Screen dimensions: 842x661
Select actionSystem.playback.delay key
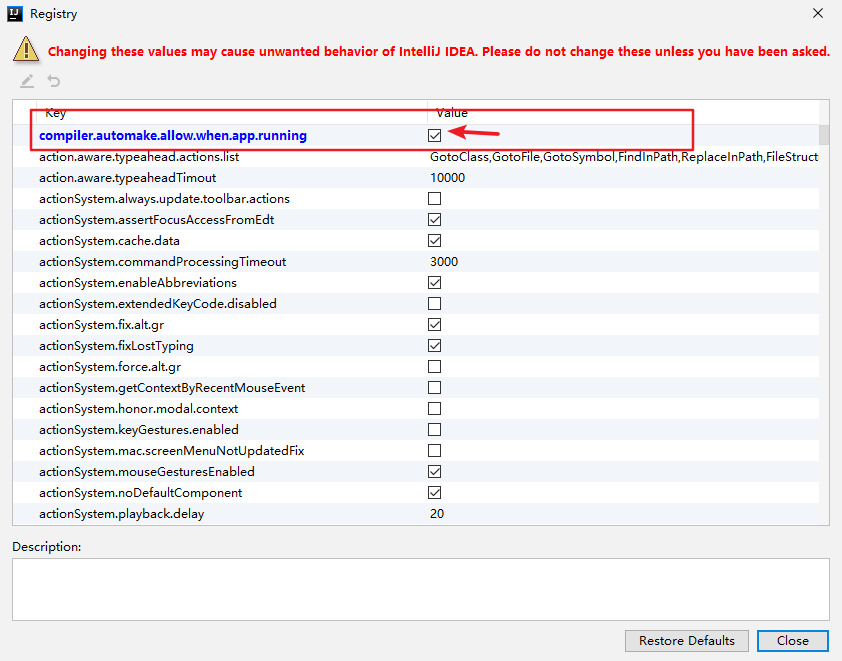tap(122, 514)
